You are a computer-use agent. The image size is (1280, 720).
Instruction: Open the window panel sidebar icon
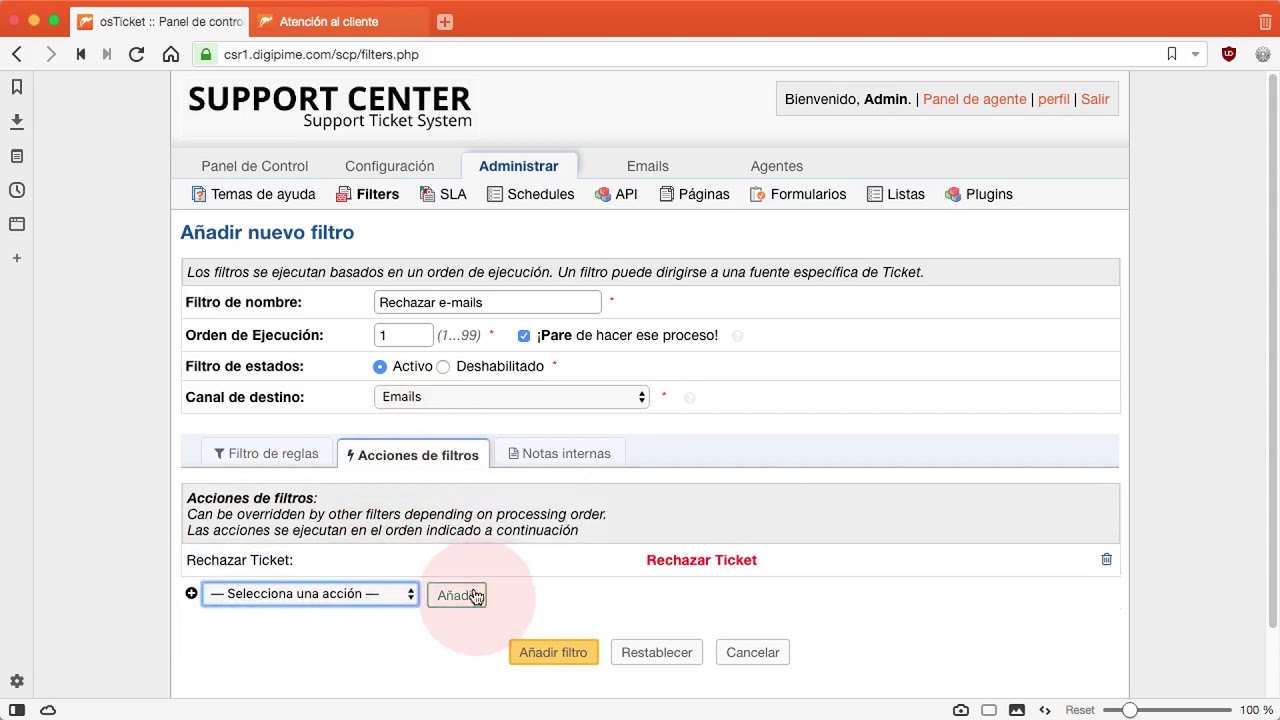17,224
